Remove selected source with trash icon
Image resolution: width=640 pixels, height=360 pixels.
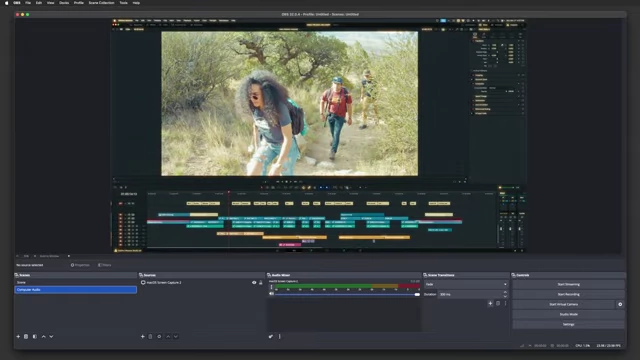pyautogui.click(x=150, y=336)
